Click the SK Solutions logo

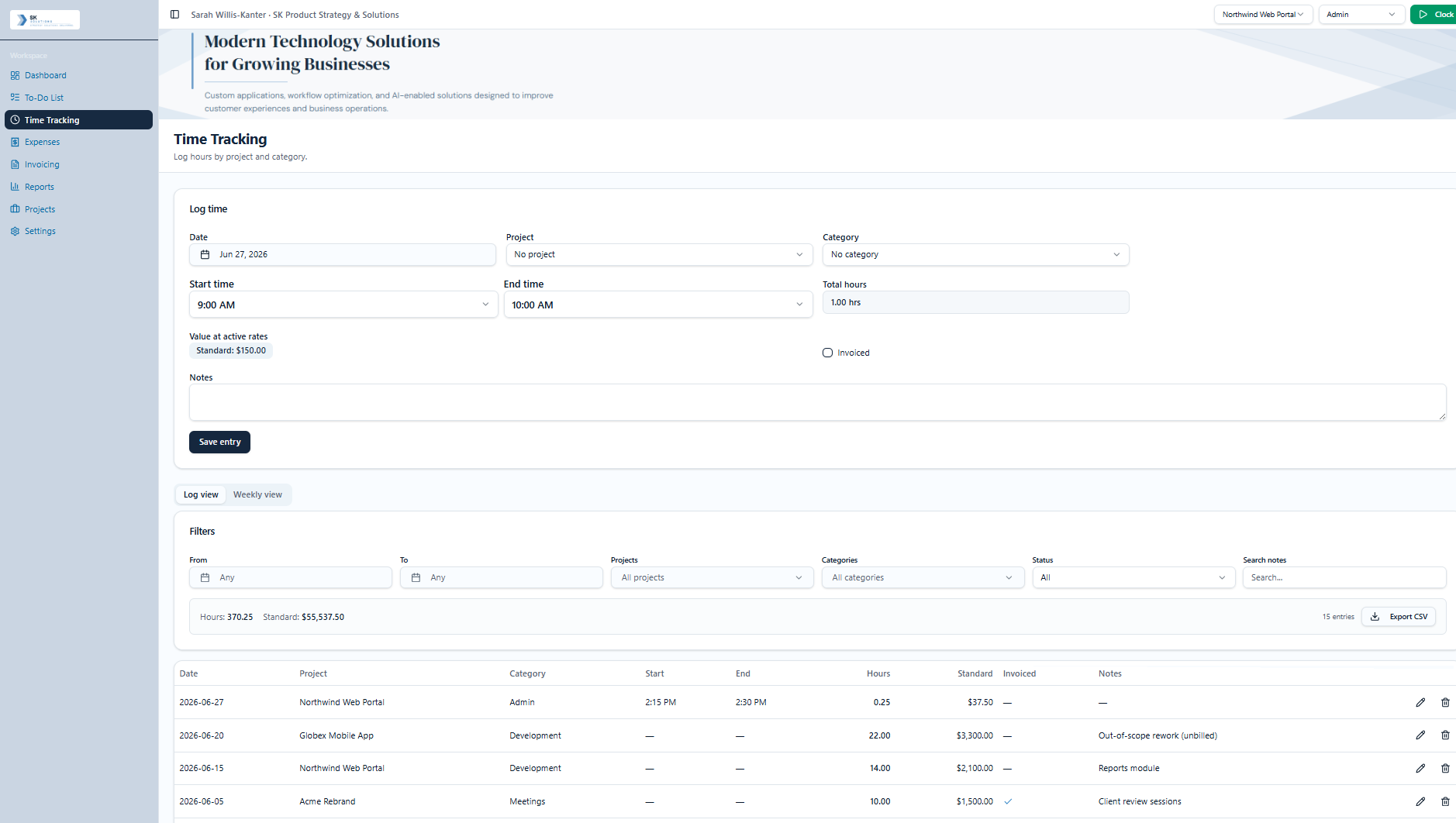(45, 19)
